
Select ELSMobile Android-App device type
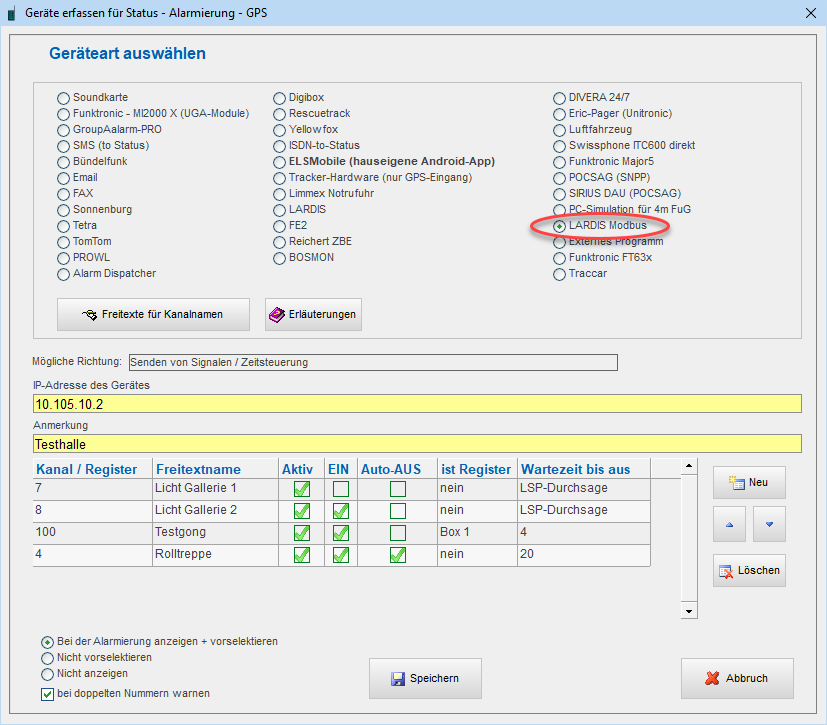pyautogui.click(x=281, y=162)
